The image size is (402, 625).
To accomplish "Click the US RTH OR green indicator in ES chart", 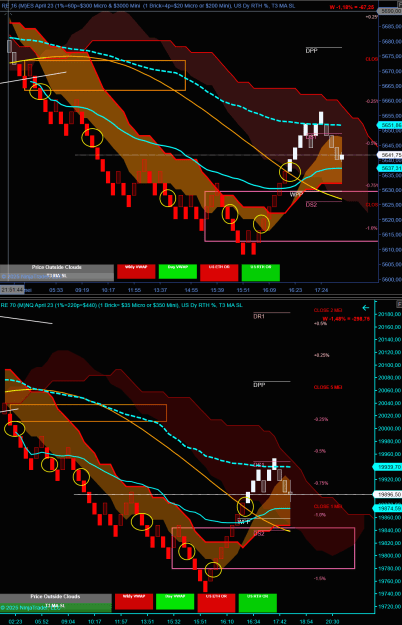I will click(261, 272).
